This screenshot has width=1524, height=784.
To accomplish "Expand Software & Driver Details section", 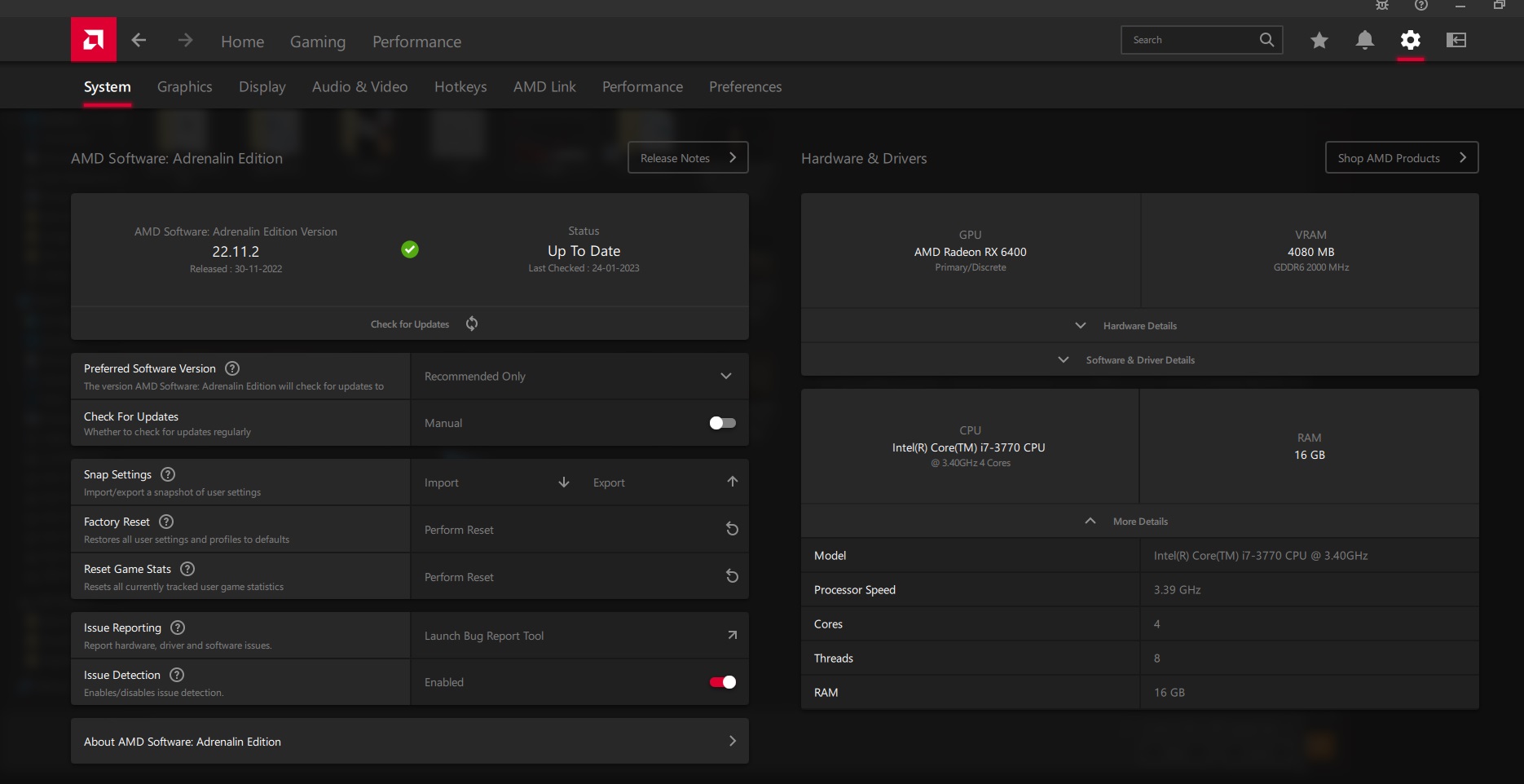I will (x=1140, y=359).
